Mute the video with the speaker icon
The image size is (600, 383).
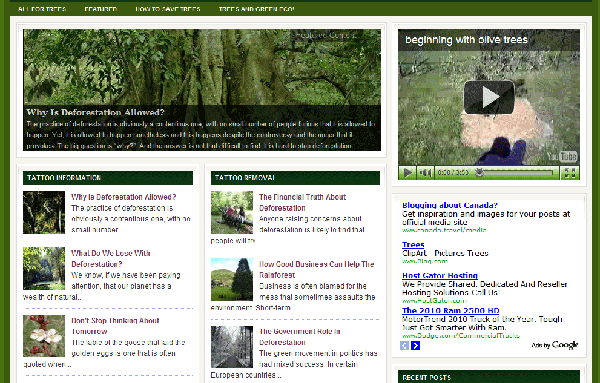[x=425, y=173]
